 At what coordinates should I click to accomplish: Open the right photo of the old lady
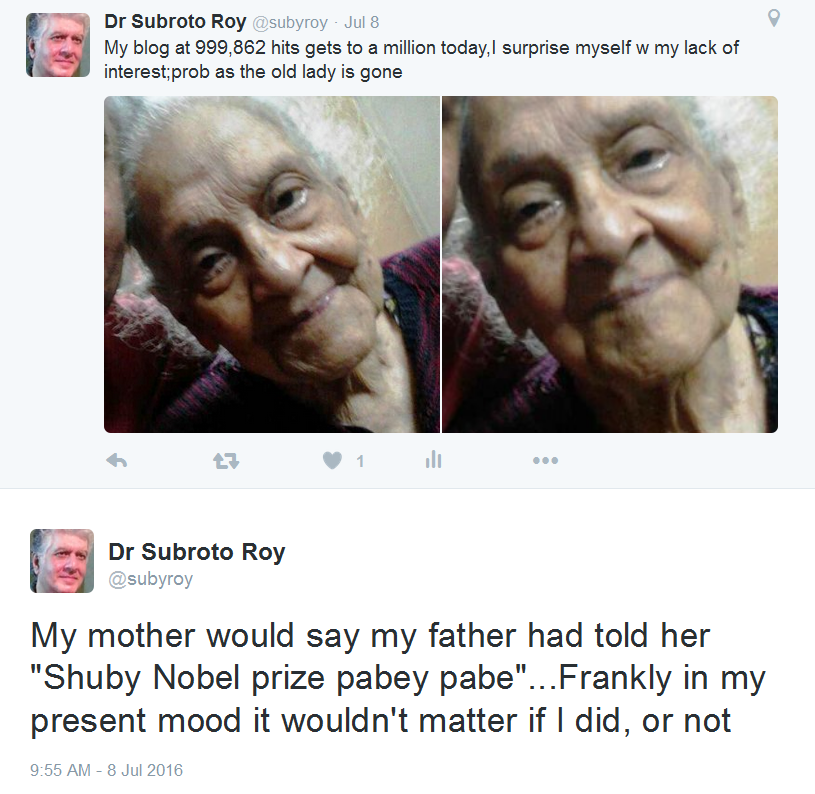[x=610, y=264]
